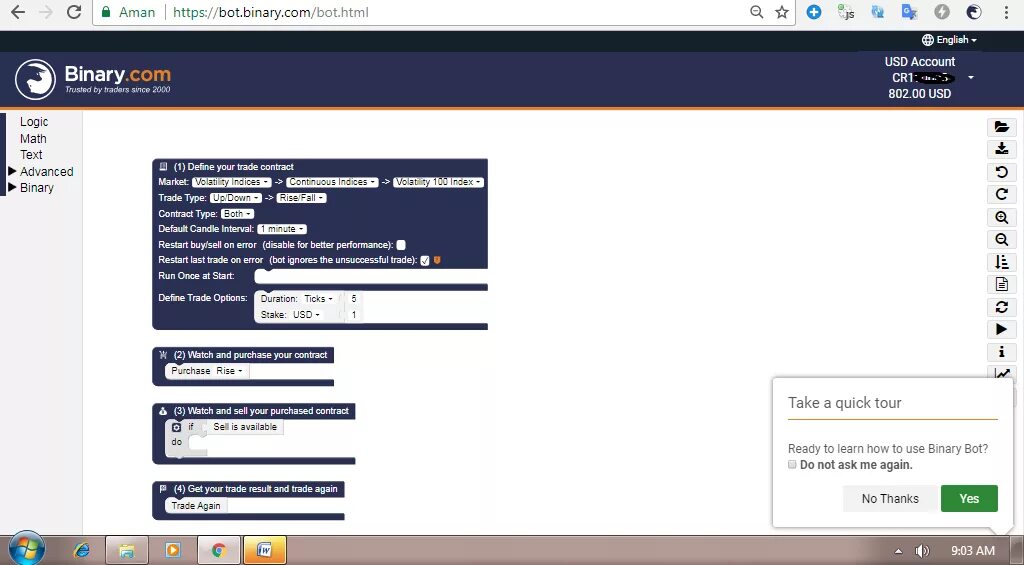Open the Logic toolbox category
The height and width of the screenshot is (565, 1024).
click(x=34, y=122)
